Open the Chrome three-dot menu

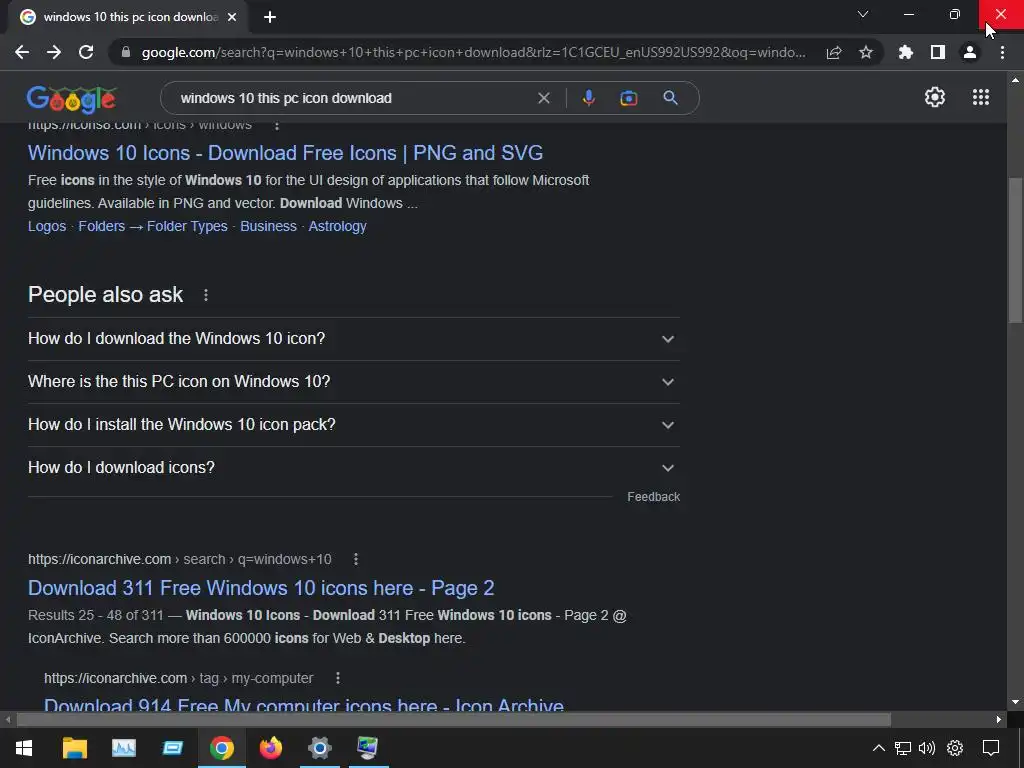tap(1002, 52)
